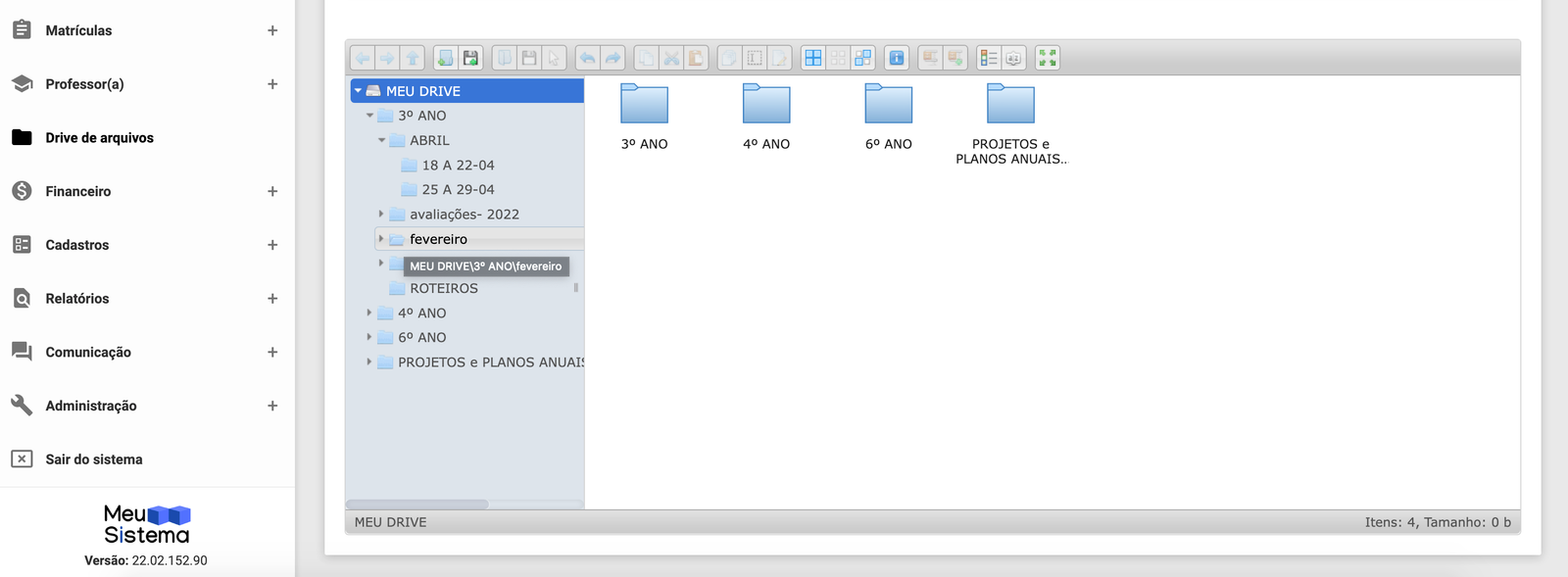Collapse the ABRIL folder in tree

point(382,140)
